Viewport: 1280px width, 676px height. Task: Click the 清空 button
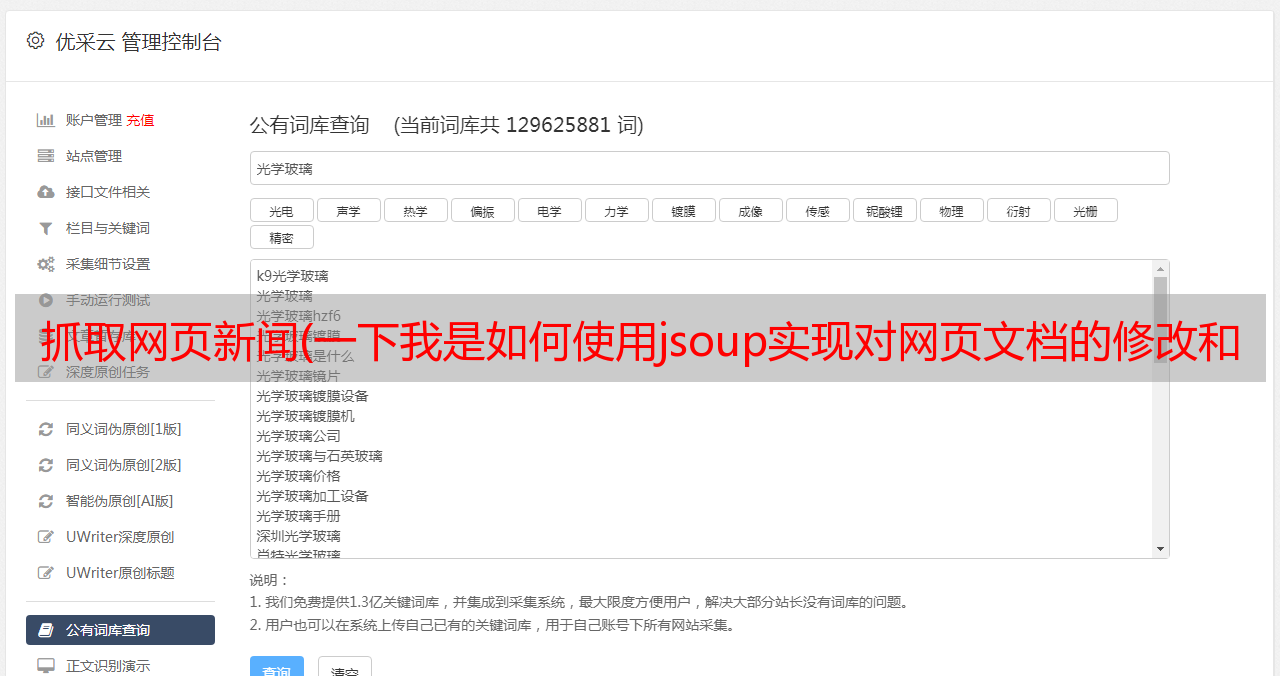click(345, 668)
